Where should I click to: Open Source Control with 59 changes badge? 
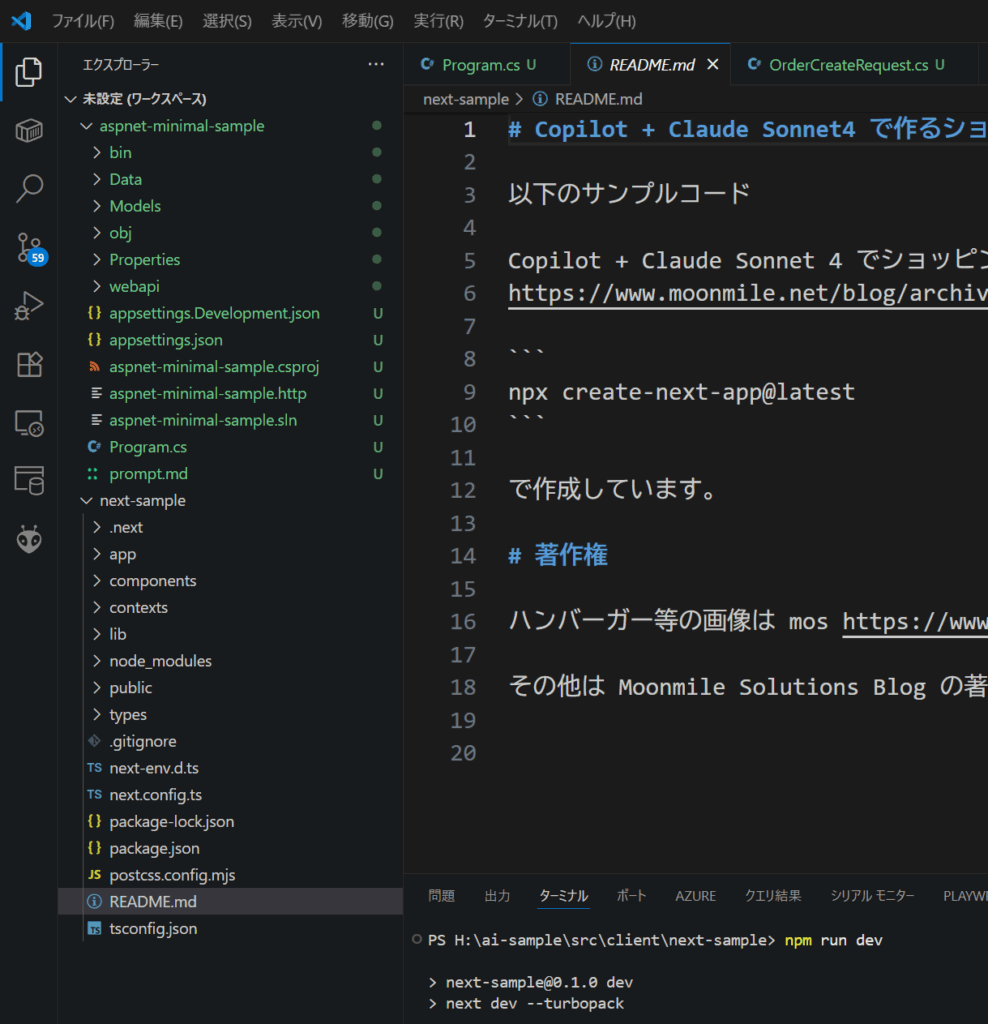point(29,247)
